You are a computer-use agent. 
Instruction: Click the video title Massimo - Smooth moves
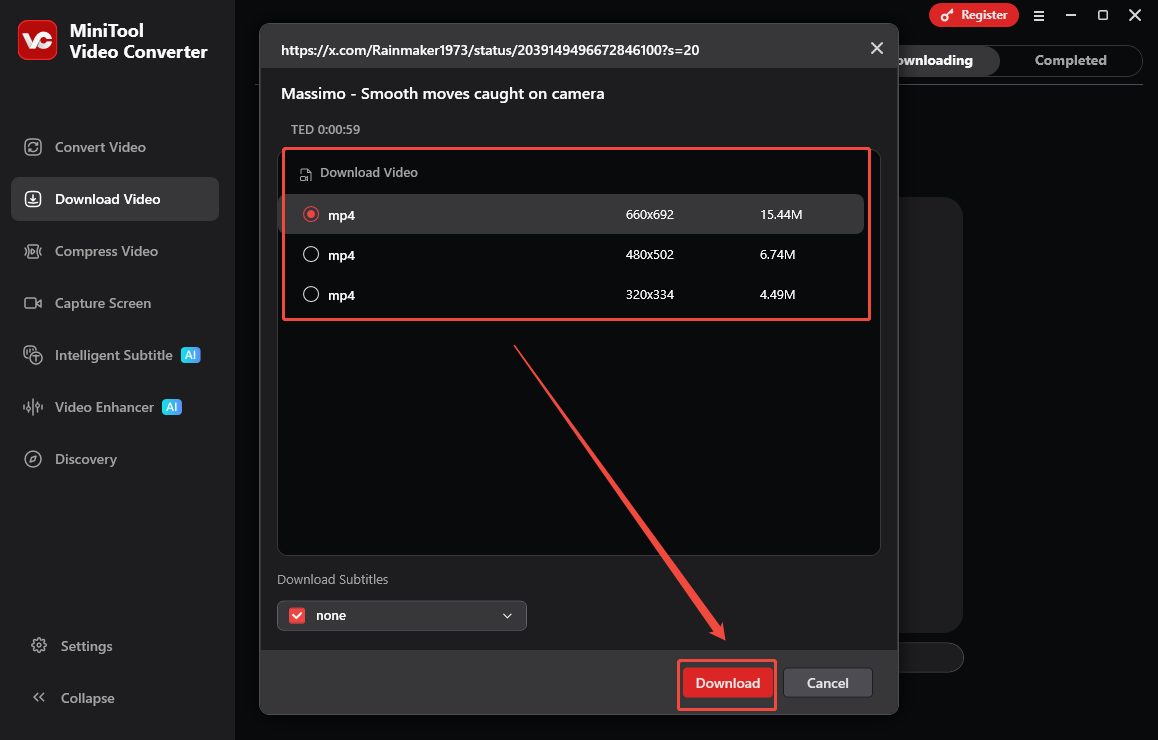(x=442, y=94)
